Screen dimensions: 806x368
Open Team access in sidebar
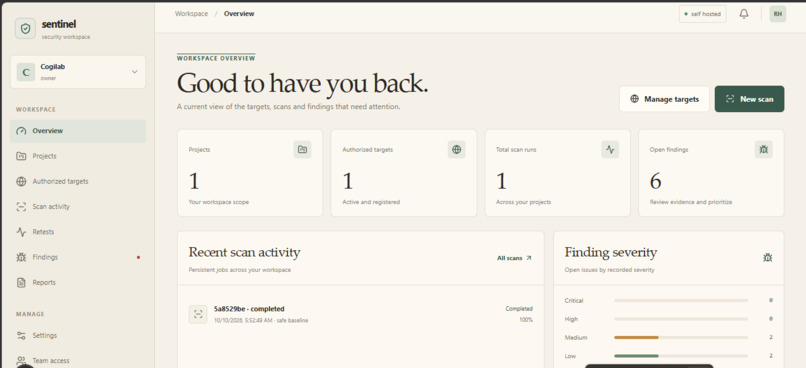tap(78, 361)
